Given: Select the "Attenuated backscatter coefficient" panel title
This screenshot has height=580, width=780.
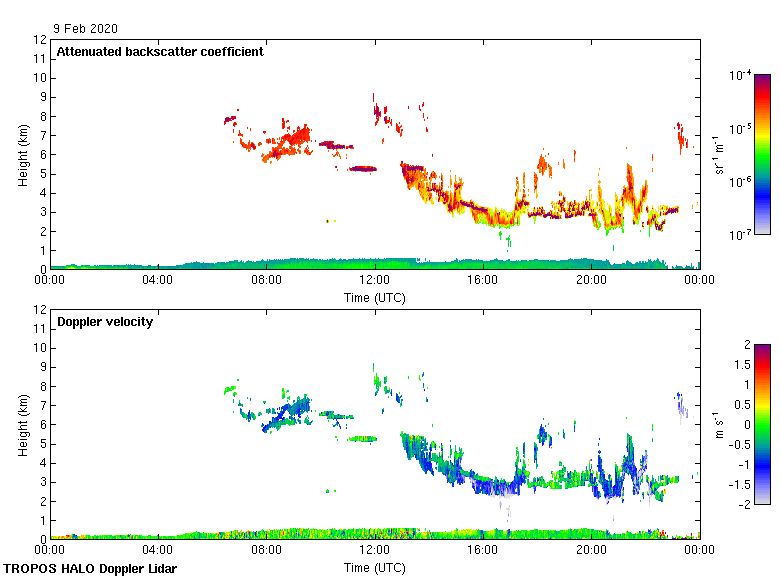Looking at the screenshot, I should coord(160,52).
